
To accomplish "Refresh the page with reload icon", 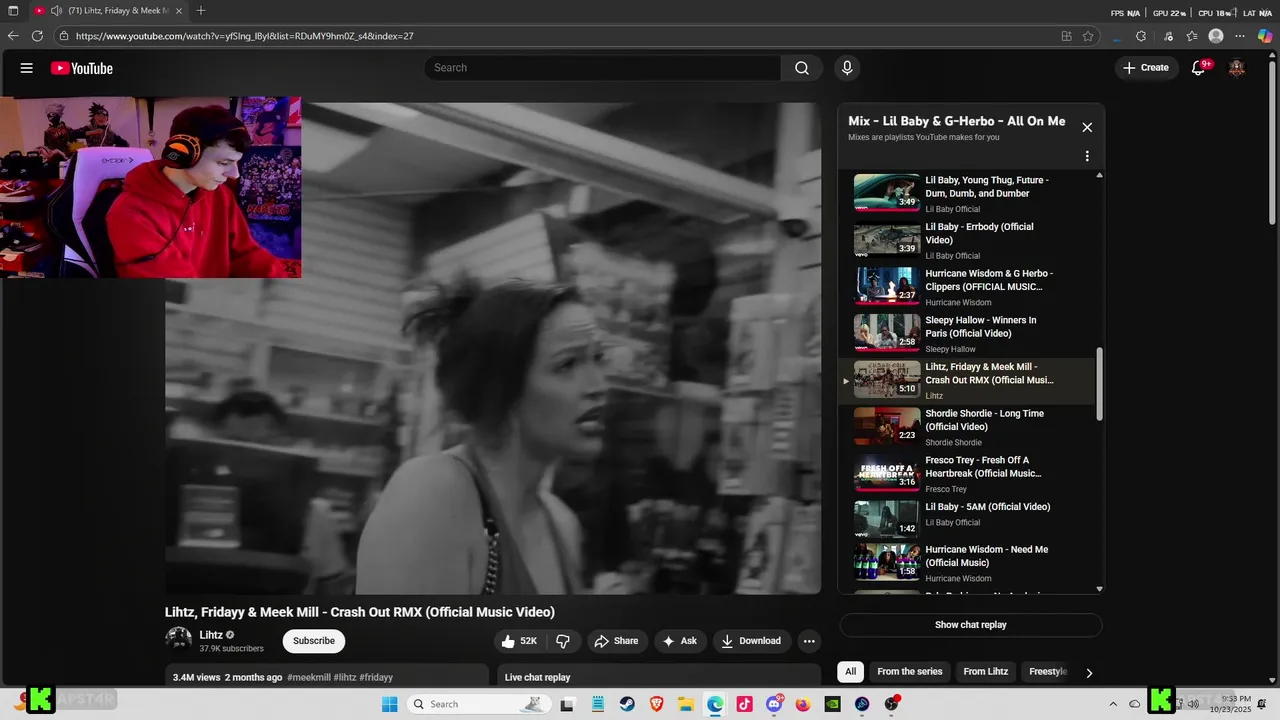I will 37,36.
